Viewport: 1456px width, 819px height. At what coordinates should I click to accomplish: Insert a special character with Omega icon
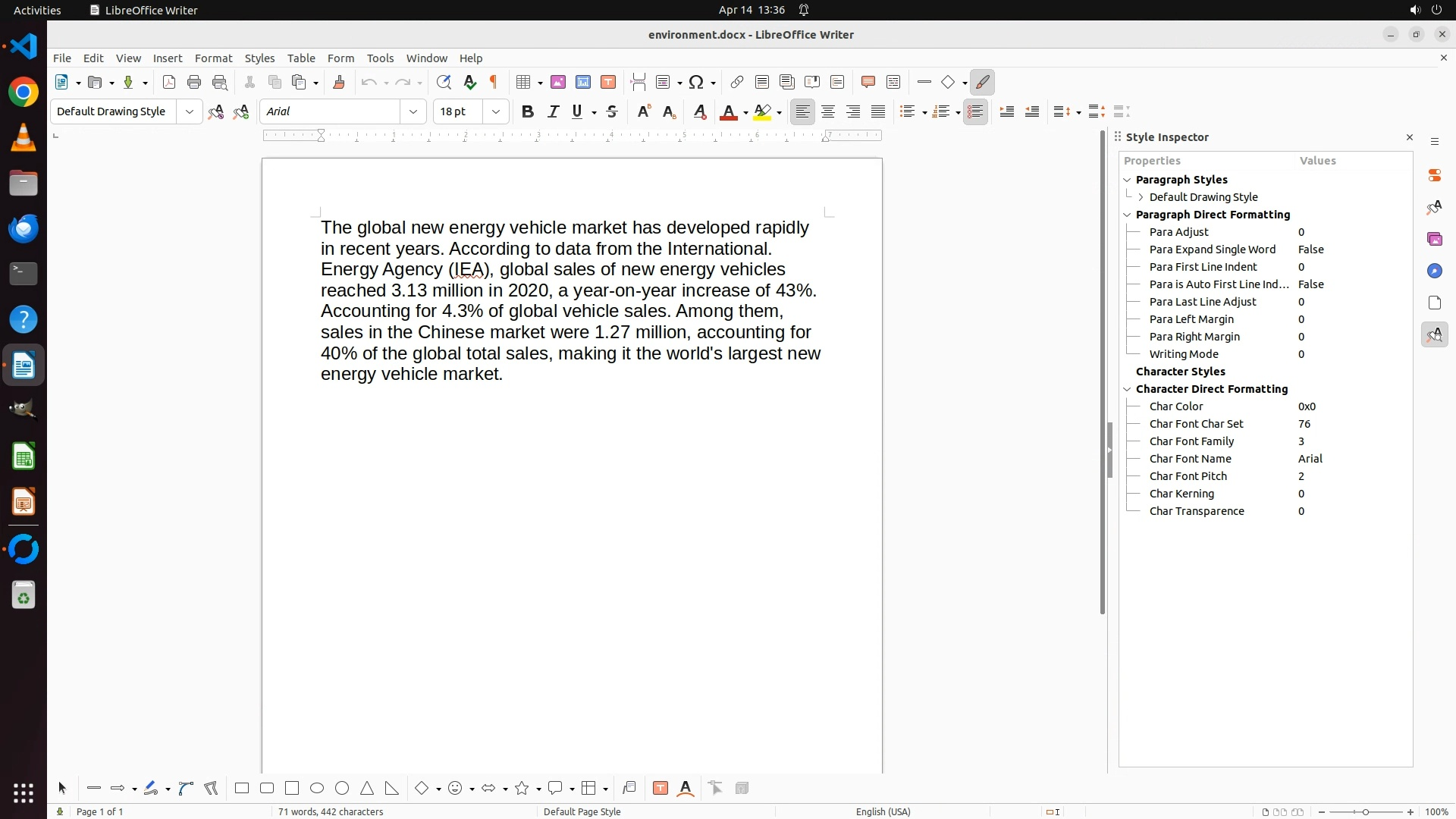tap(696, 83)
